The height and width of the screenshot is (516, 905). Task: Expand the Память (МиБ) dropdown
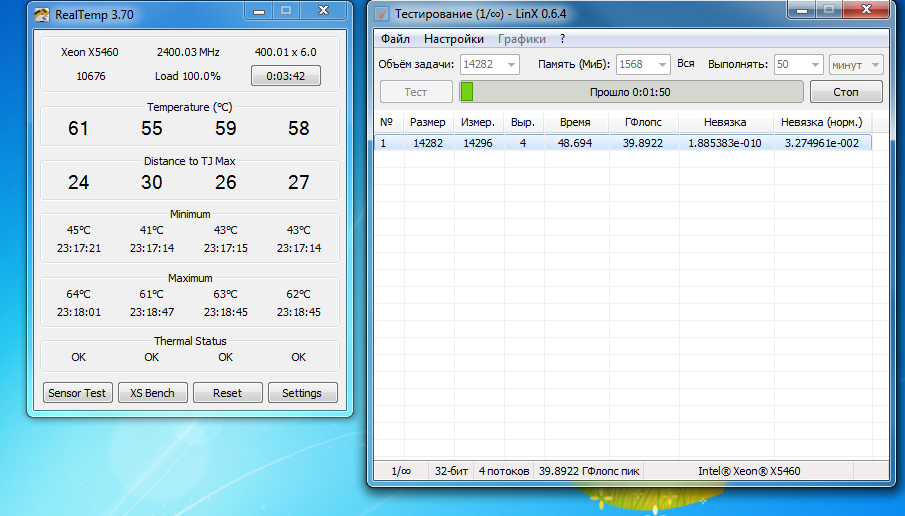coord(662,65)
